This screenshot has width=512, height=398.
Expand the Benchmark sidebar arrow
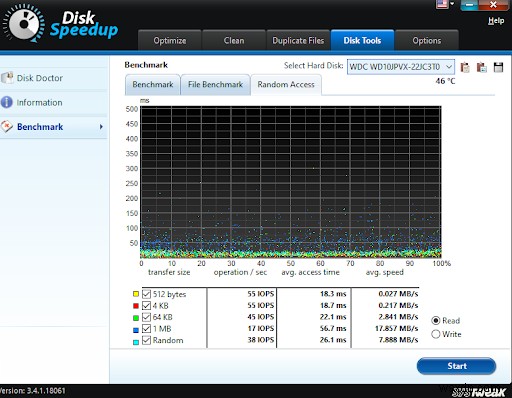101,127
